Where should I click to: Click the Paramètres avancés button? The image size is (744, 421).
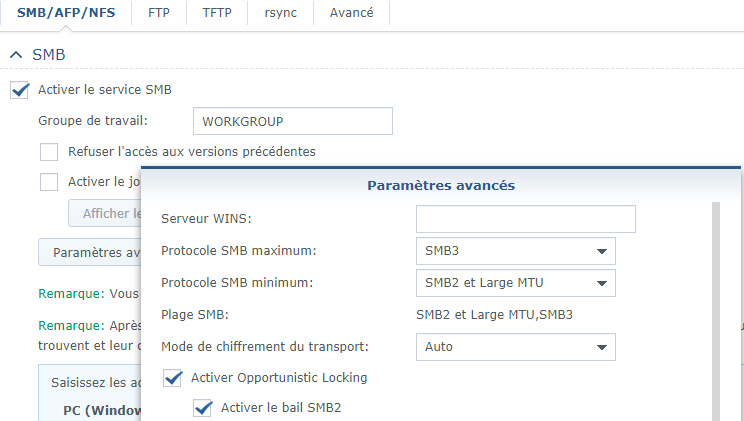90,252
